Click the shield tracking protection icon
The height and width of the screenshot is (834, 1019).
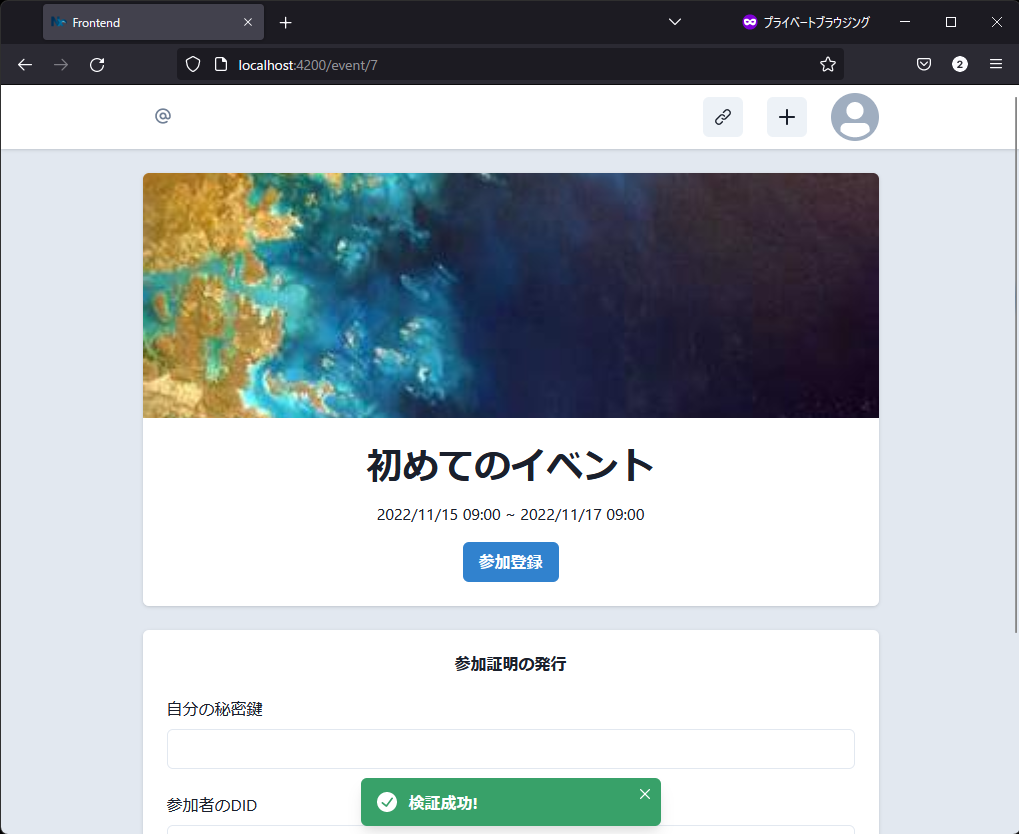pyautogui.click(x=193, y=65)
